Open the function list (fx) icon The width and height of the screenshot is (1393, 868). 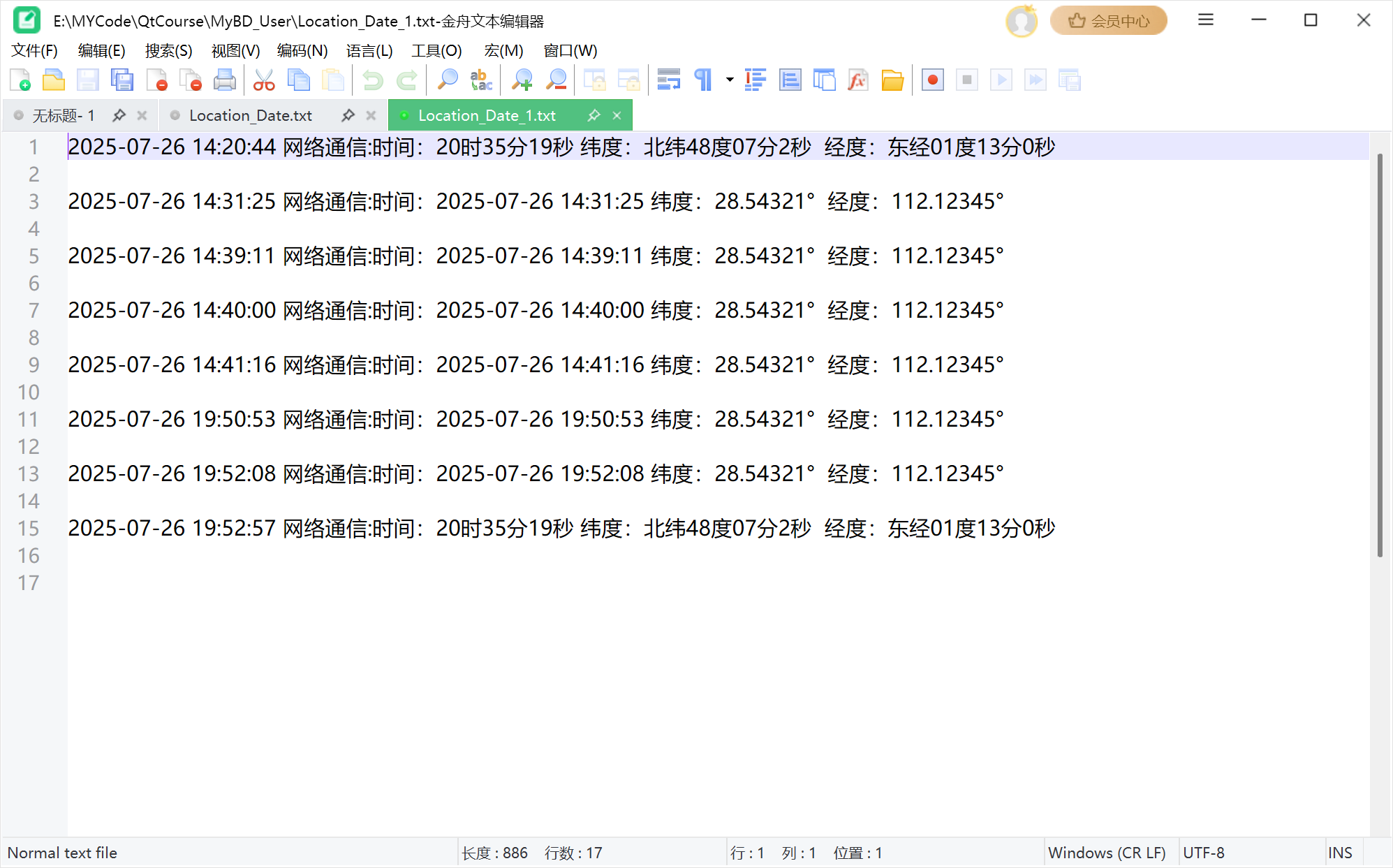(x=858, y=80)
